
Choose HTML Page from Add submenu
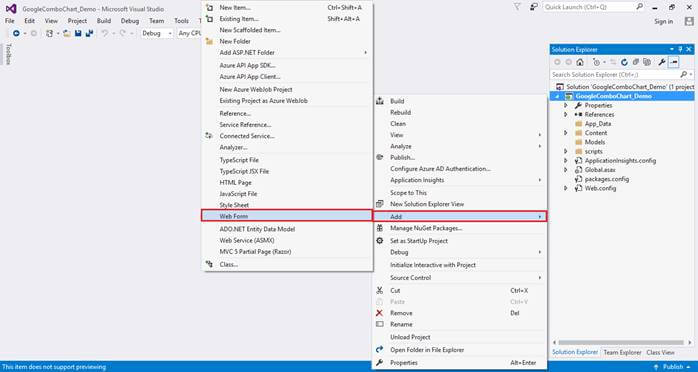pyautogui.click(x=287, y=182)
